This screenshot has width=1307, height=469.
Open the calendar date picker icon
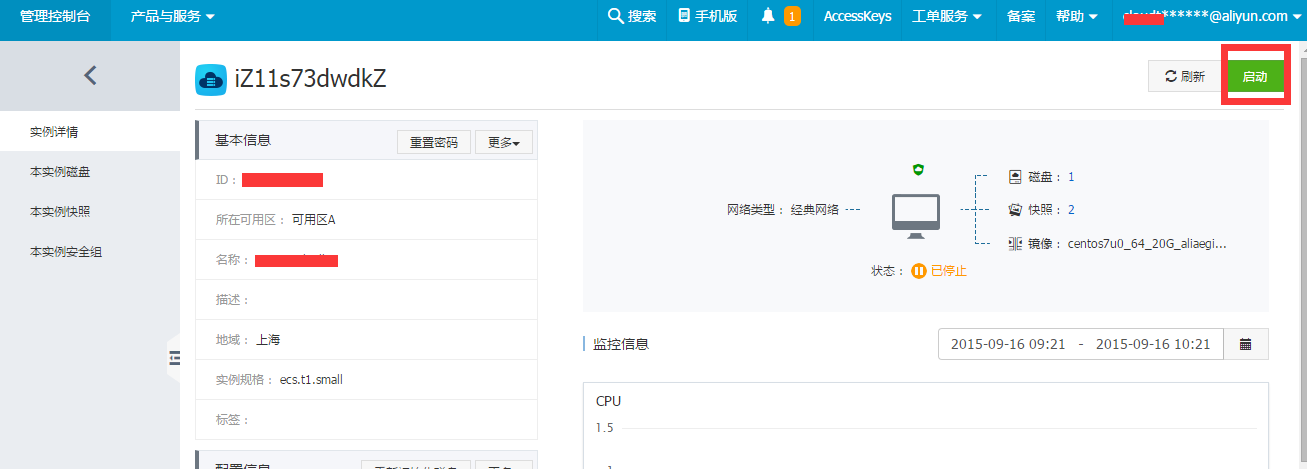click(1245, 344)
